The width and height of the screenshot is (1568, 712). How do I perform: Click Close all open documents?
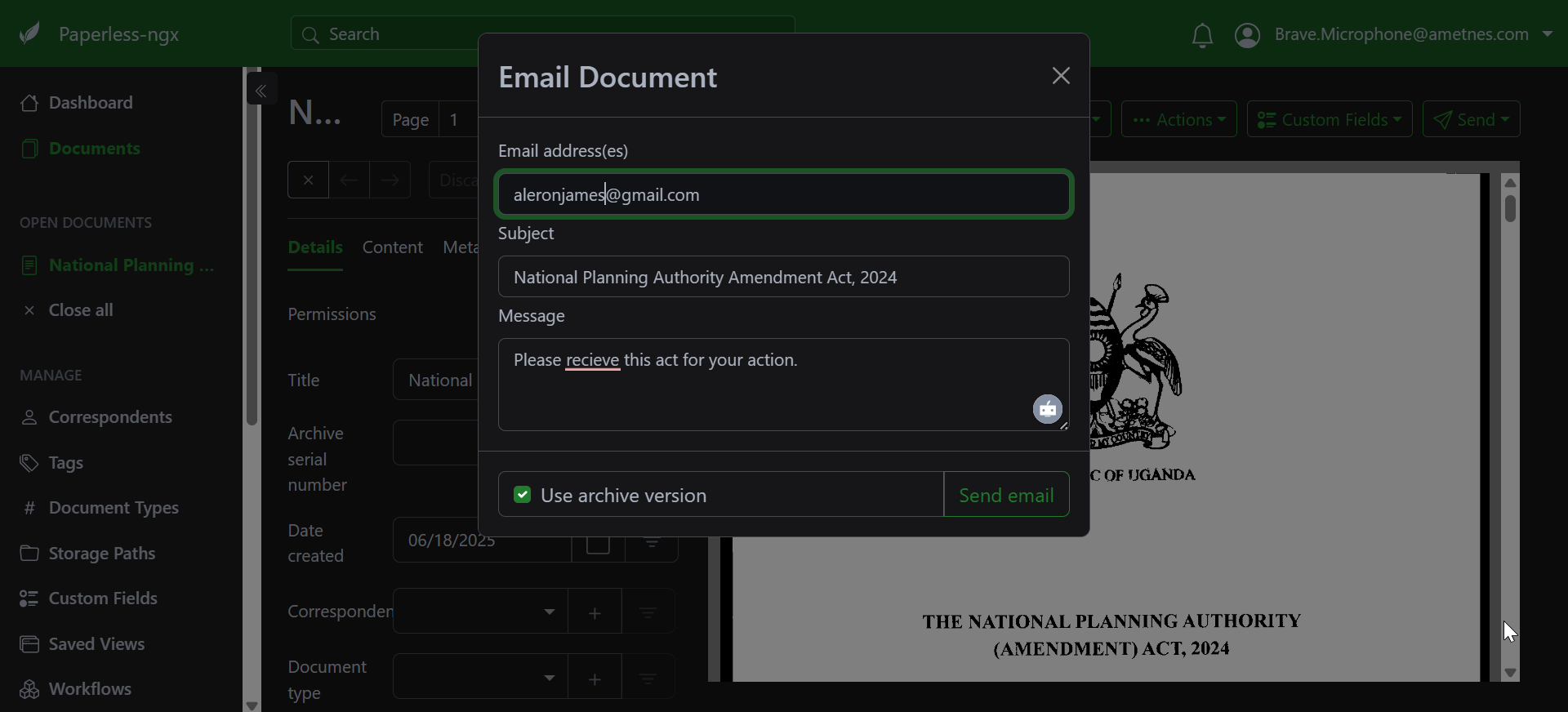pos(80,310)
